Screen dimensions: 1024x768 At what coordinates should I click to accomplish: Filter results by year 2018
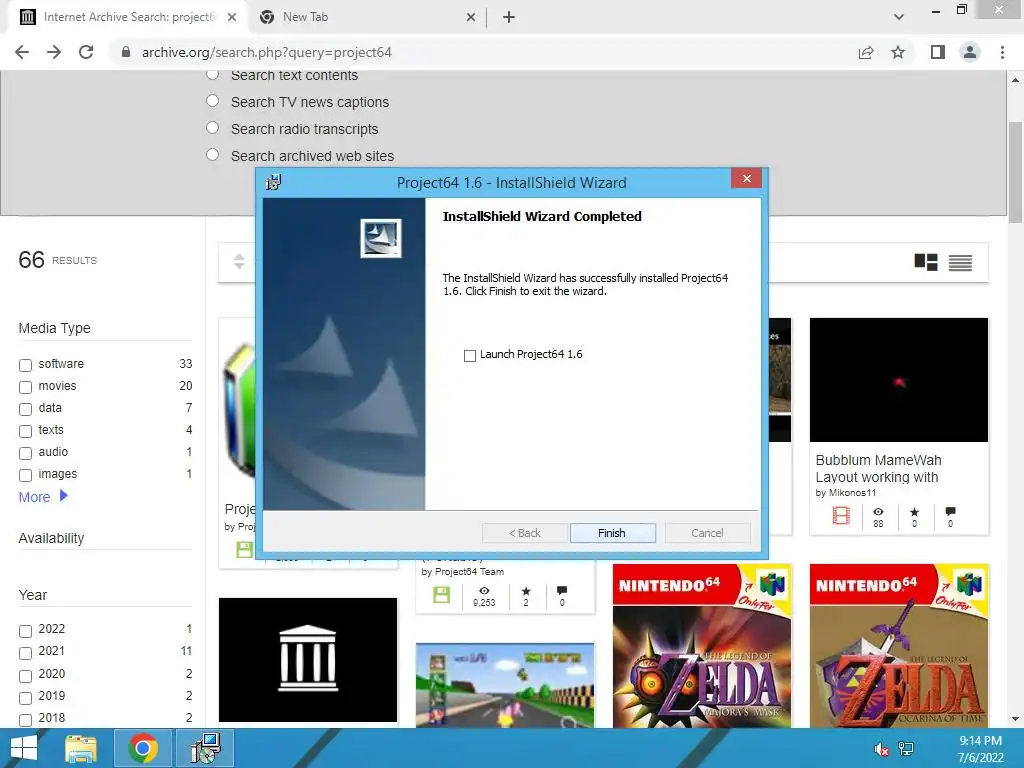point(25,720)
